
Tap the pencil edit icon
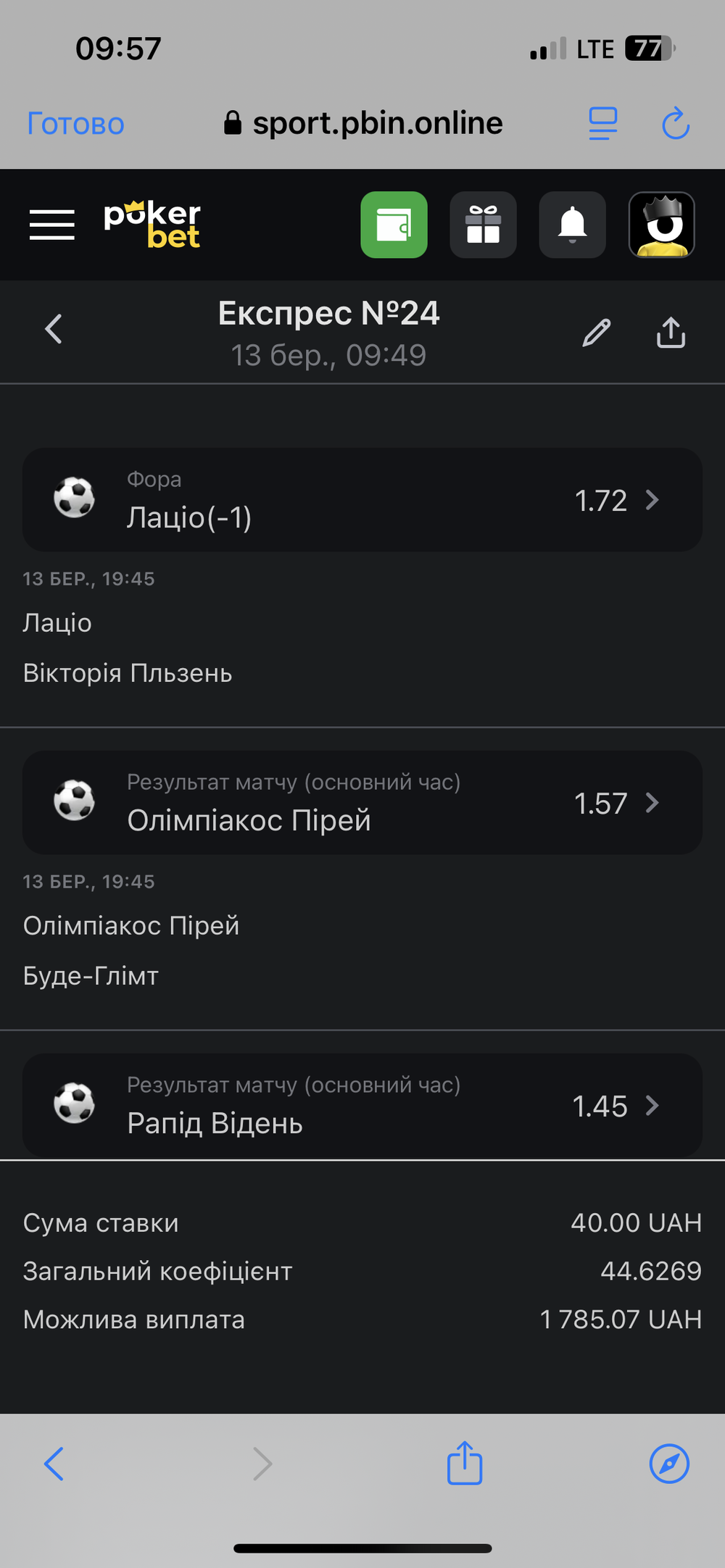pyautogui.click(x=597, y=333)
